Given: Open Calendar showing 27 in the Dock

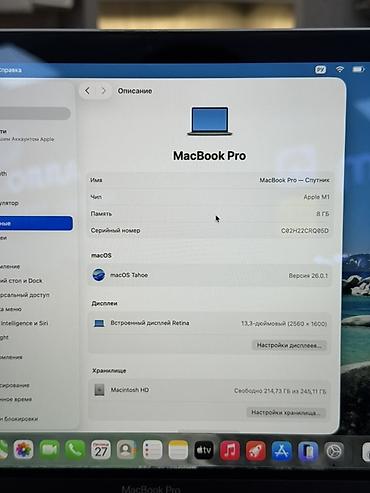Looking at the screenshot, I should 101,450.
